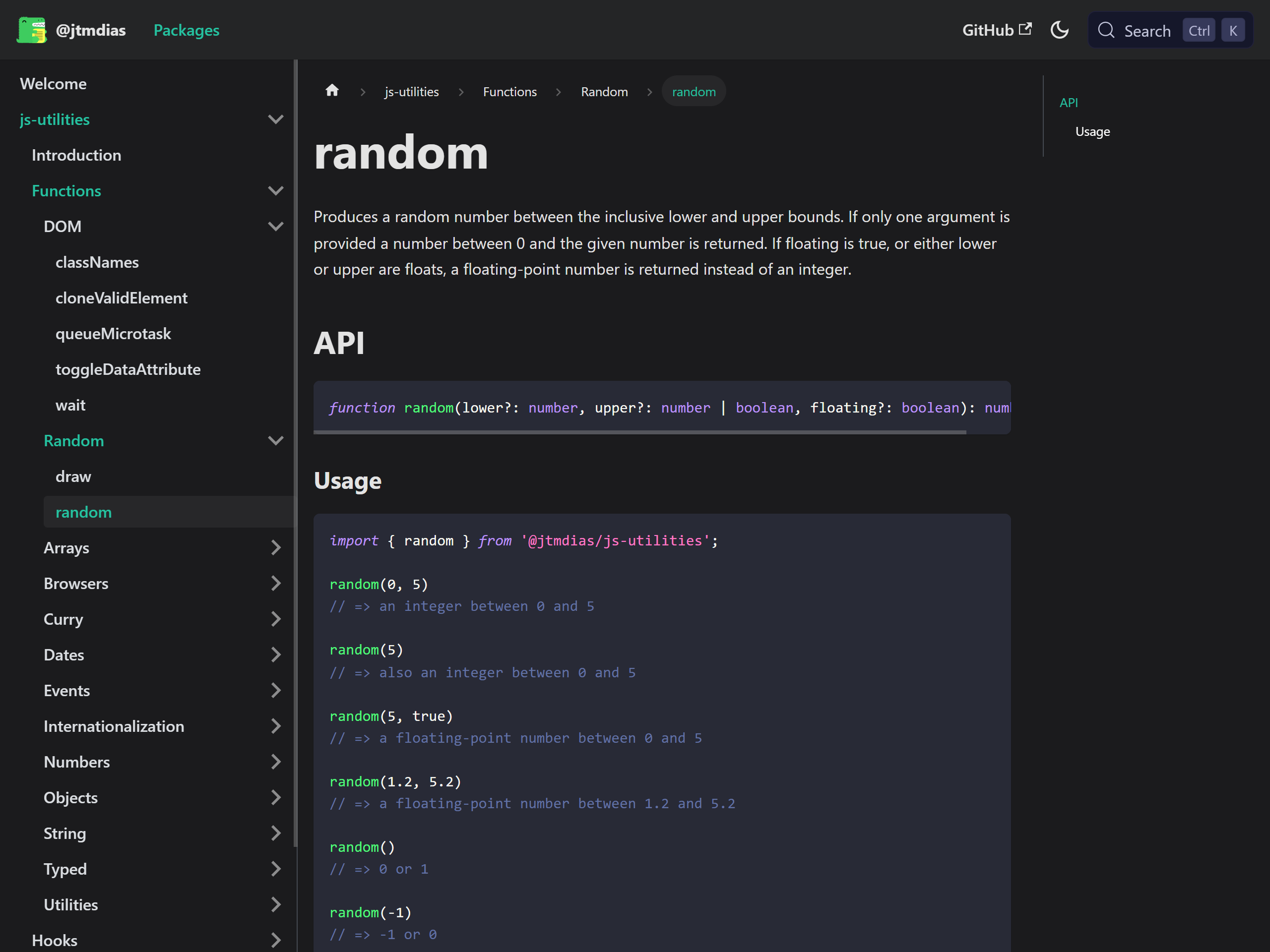1270x952 pixels.
Task: Expand the Curry sidebar category
Action: pyautogui.click(x=276, y=619)
